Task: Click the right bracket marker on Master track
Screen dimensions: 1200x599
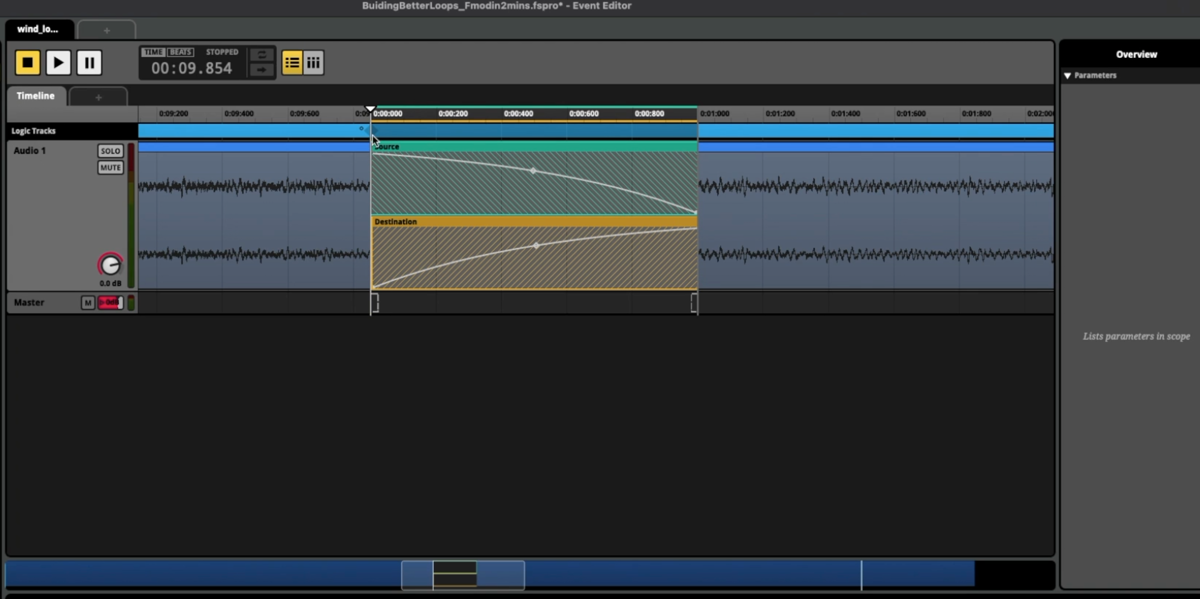Action: click(x=694, y=302)
